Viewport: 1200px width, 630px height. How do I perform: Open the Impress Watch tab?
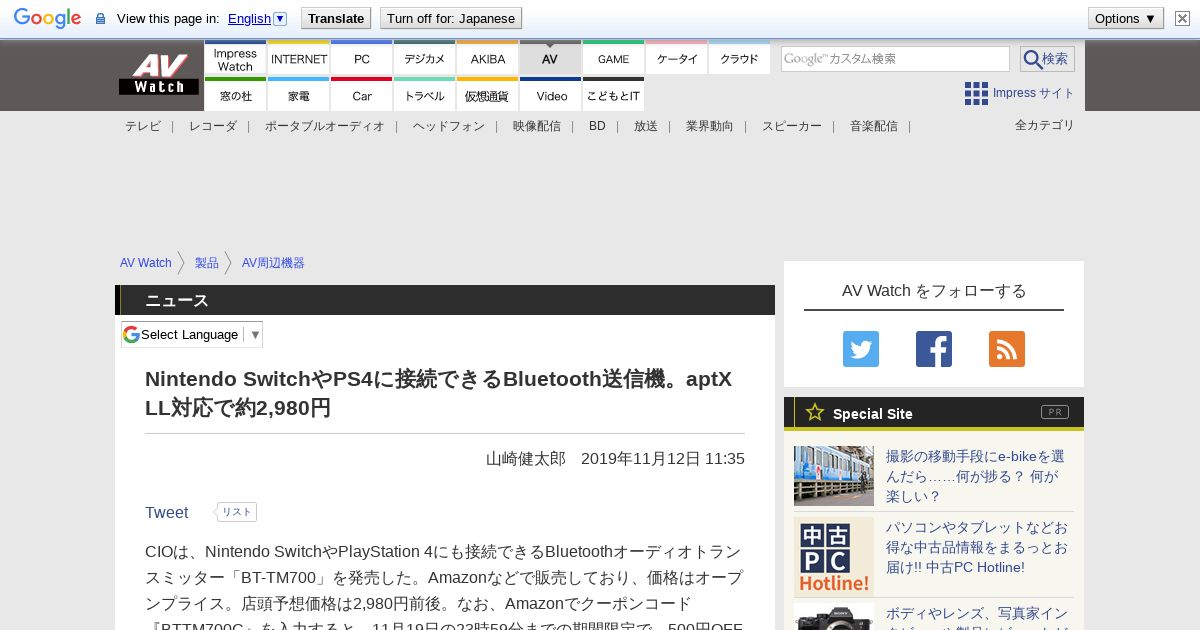coord(235,59)
